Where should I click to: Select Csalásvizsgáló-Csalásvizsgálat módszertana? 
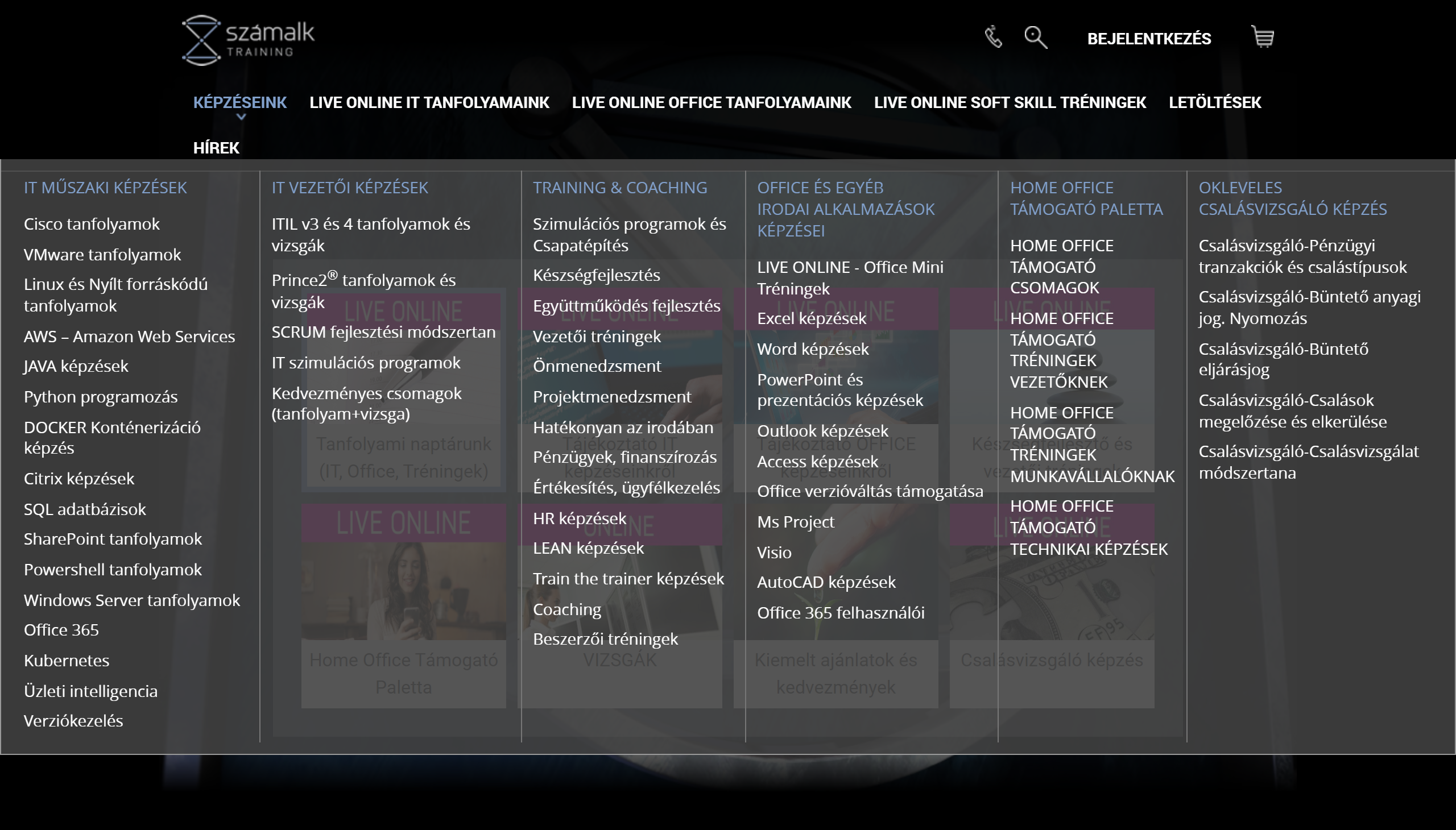click(1309, 462)
